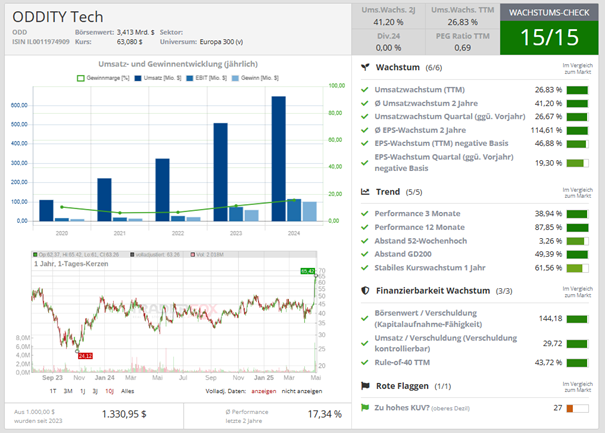605x433 pixels.
Task: Toggle EBIT [Mio. $] legend entry
Action: click(206, 78)
